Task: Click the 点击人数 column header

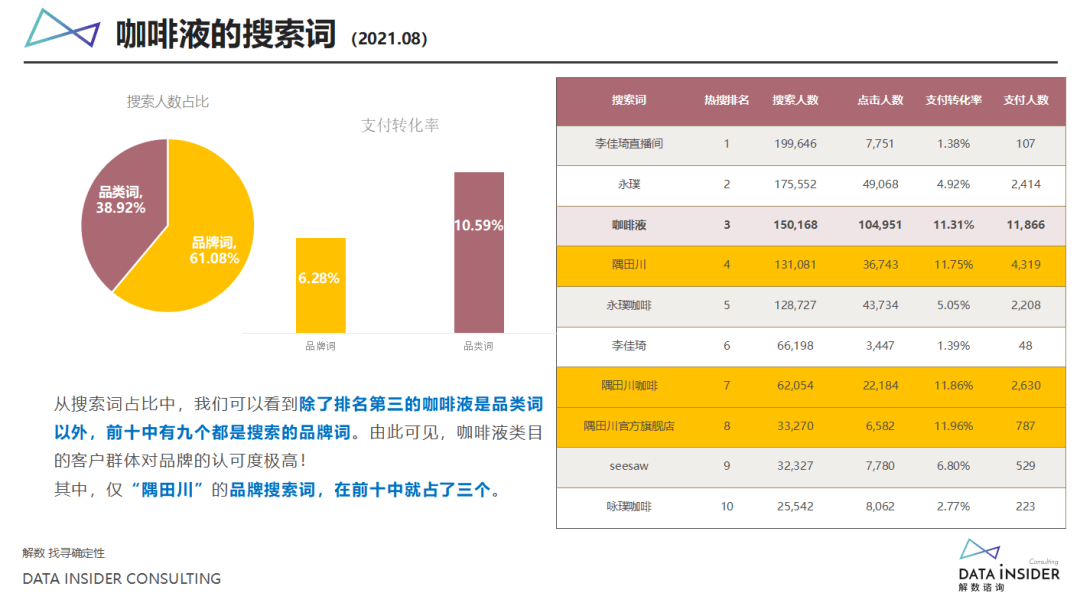Action: [x=880, y=101]
